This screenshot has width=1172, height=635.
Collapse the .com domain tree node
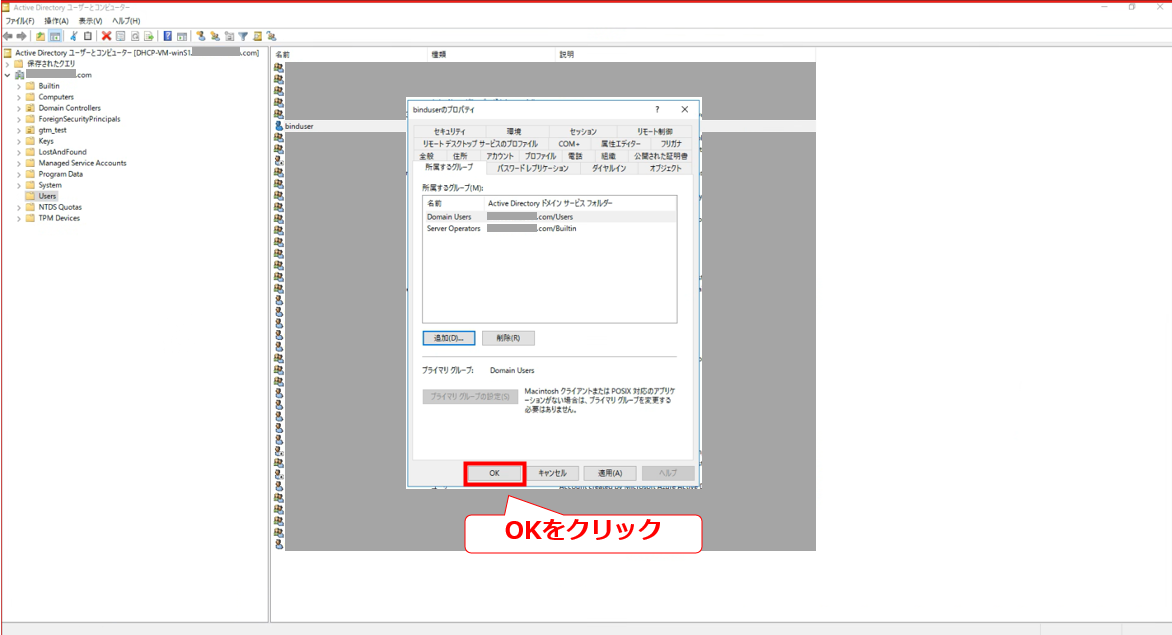click(x=7, y=75)
